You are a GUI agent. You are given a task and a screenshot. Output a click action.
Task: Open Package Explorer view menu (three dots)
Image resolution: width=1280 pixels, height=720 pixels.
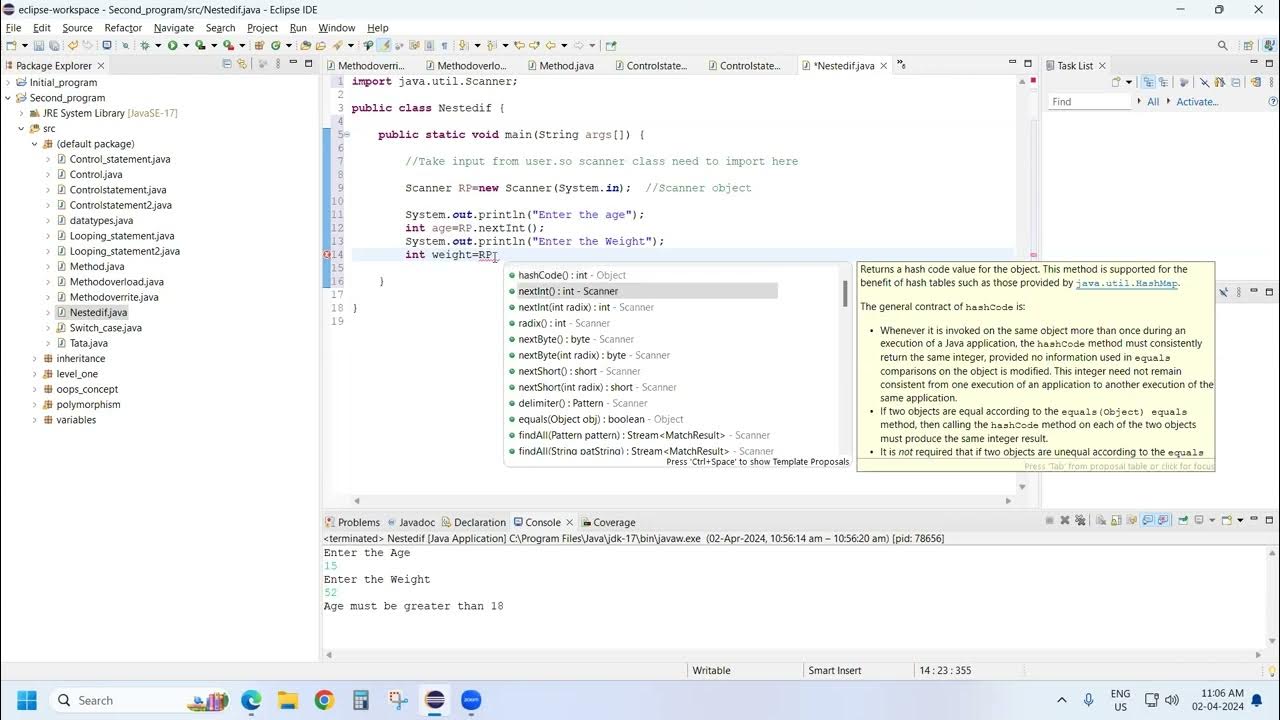(x=278, y=64)
